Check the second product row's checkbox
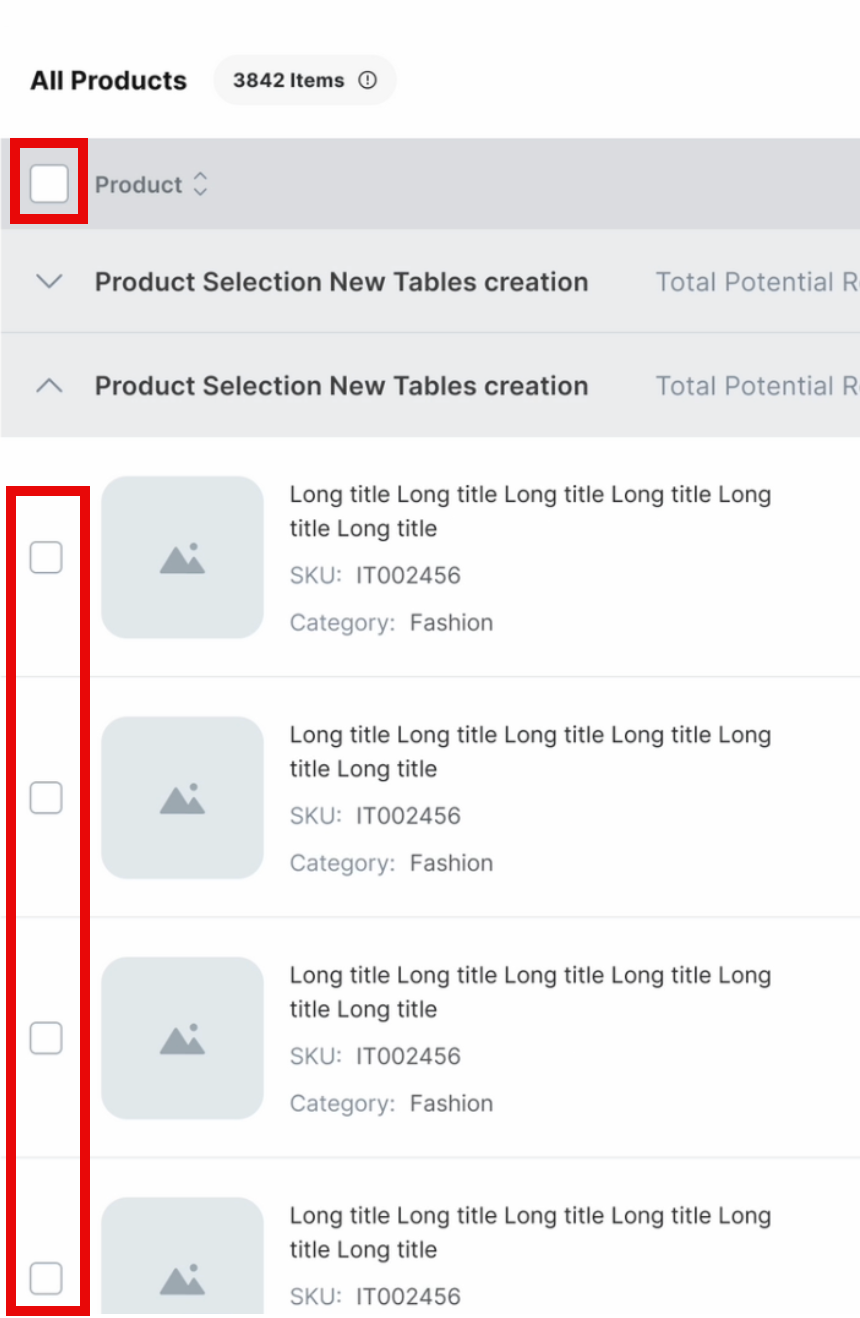 [x=46, y=797]
